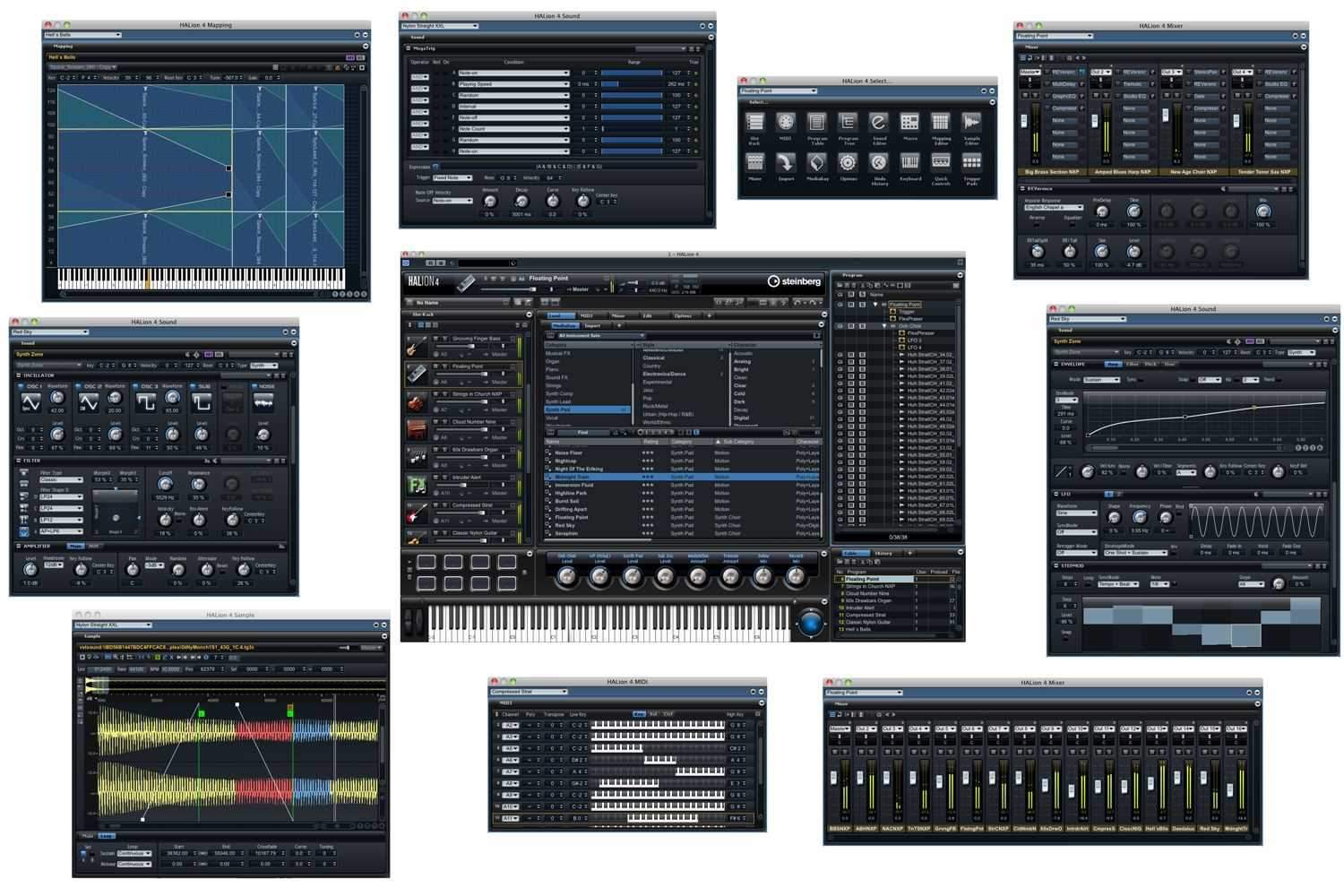Viewport: 1344px width, 896px height.
Task: Click the NOISE waveform display in Sound window
Action: click(263, 402)
